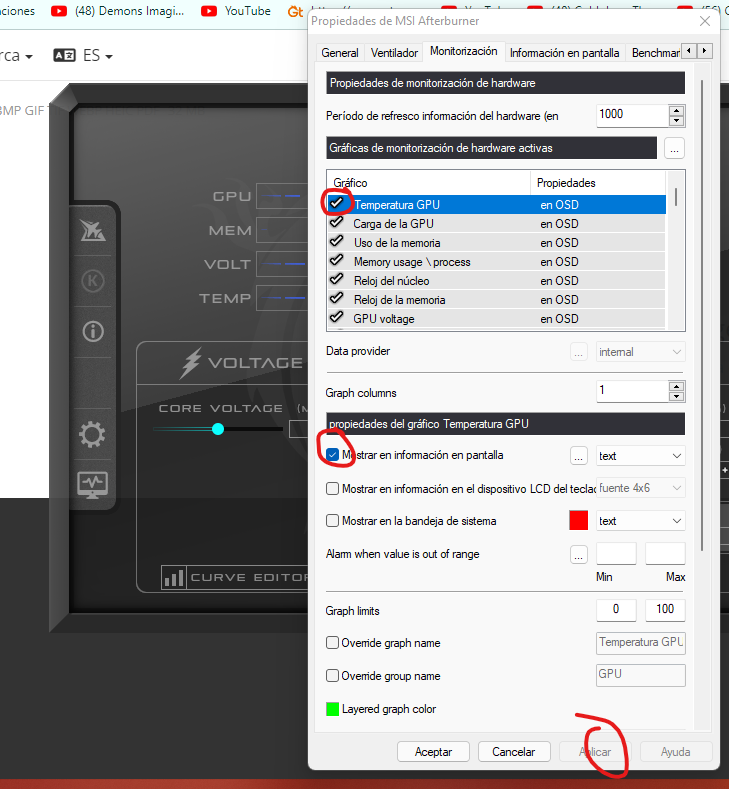Open OSD layout ellipsis button
Screen dimensions: 729x789
pyautogui.click(x=579, y=456)
